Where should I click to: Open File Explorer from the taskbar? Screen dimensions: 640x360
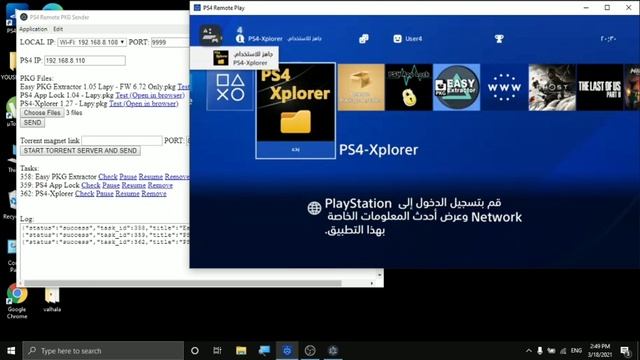pyautogui.click(x=241, y=351)
